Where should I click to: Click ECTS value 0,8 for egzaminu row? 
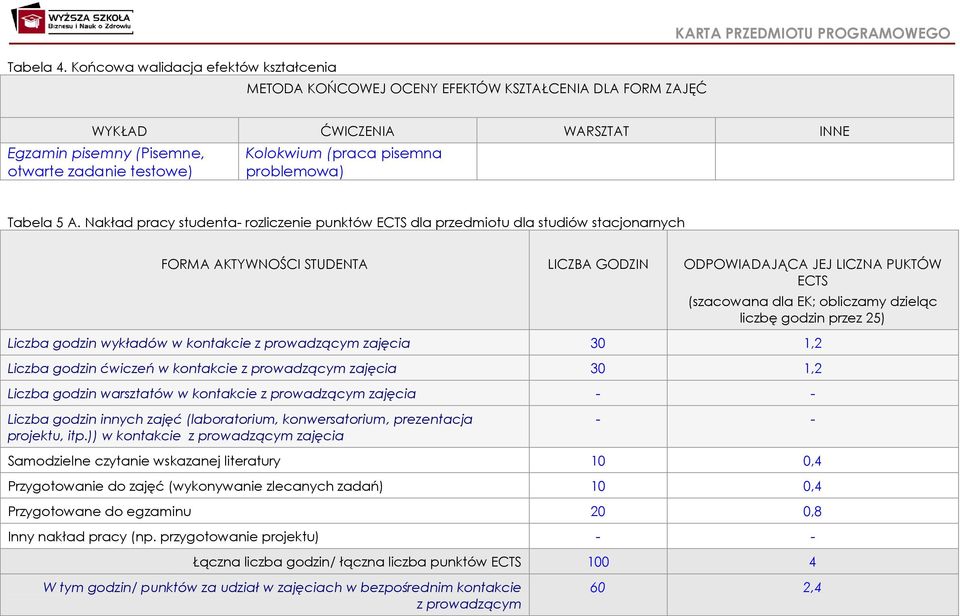coord(812,511)
